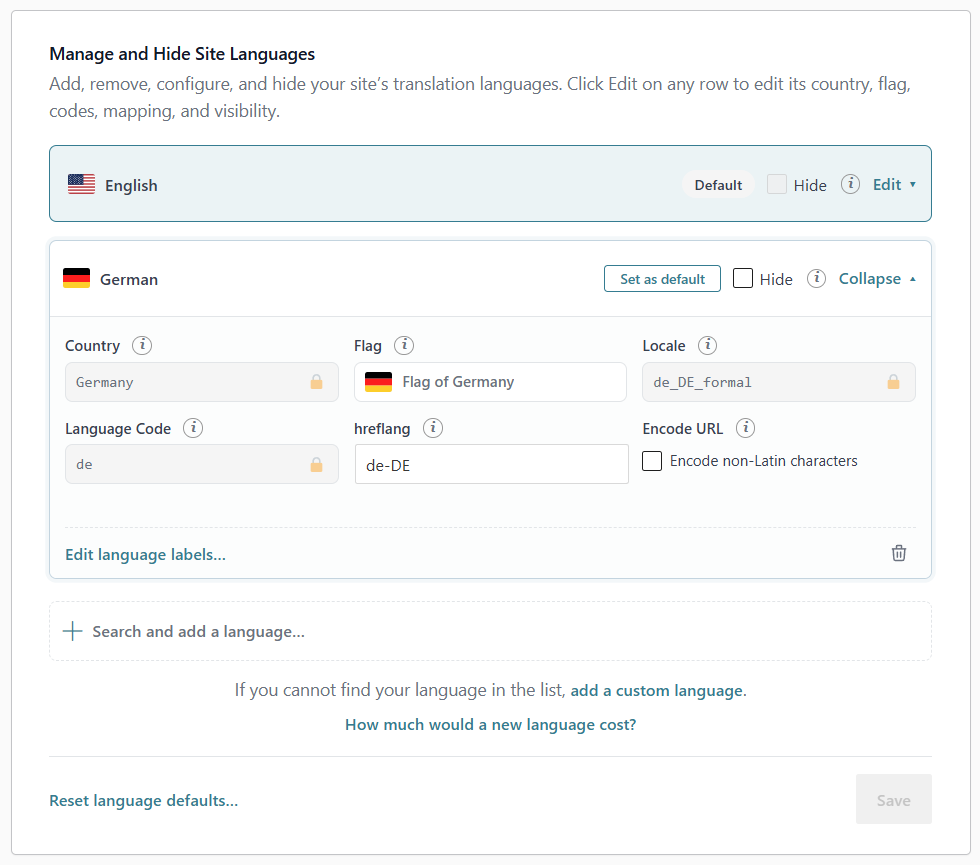The height and width of the screenshot is (865, 980).
Task: Toggle the Hide checkbox for German
Action: 742,278
